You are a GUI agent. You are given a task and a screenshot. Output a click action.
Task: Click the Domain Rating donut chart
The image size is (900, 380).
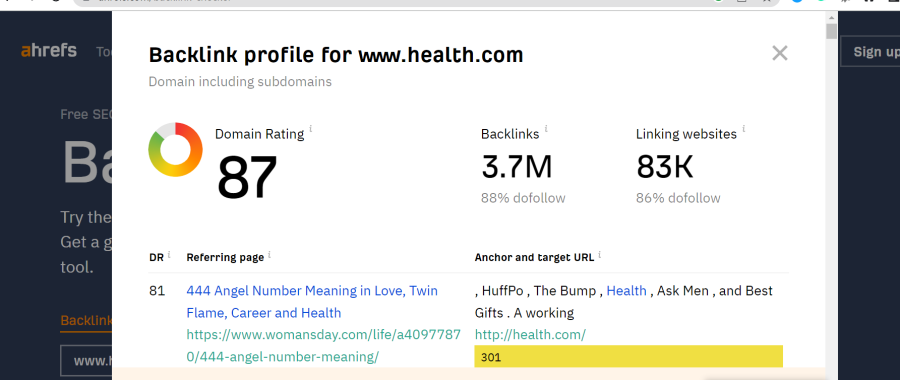[x=175, y=149]
